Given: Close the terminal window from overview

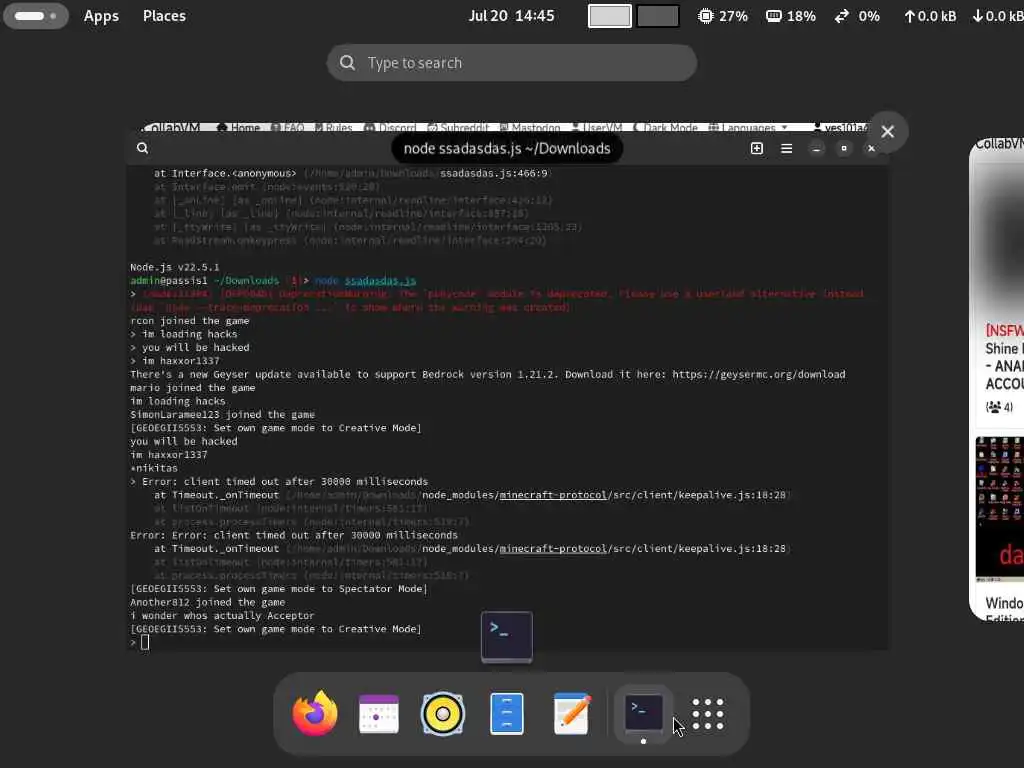Looking at the screenshot, I should pos(888,132).
